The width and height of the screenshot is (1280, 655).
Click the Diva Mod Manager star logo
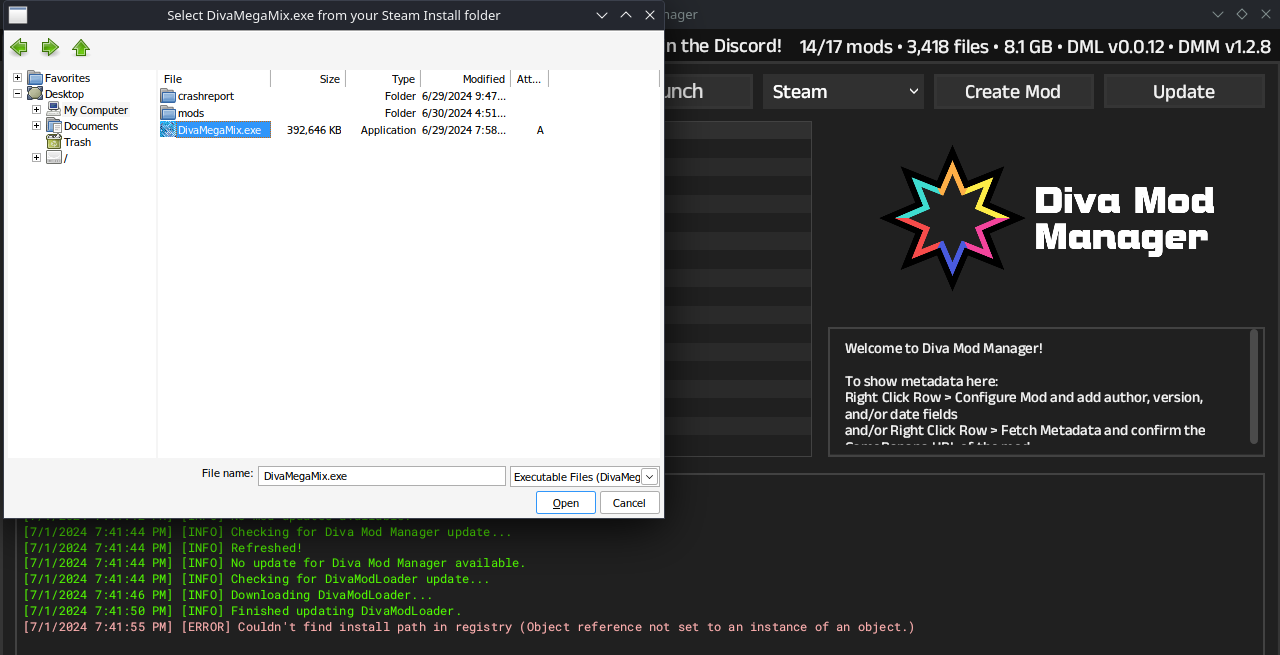tap(952, 218)
